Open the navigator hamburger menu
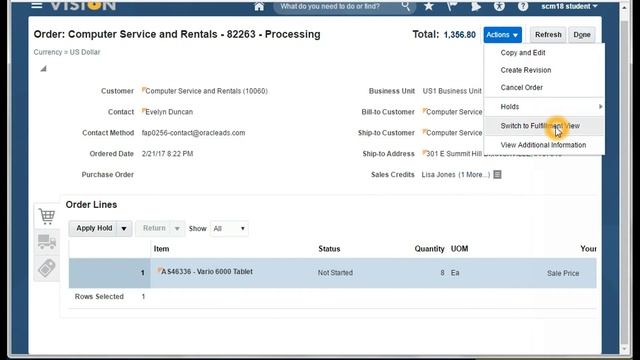This screenshot has height=360, width=640. 37,5
